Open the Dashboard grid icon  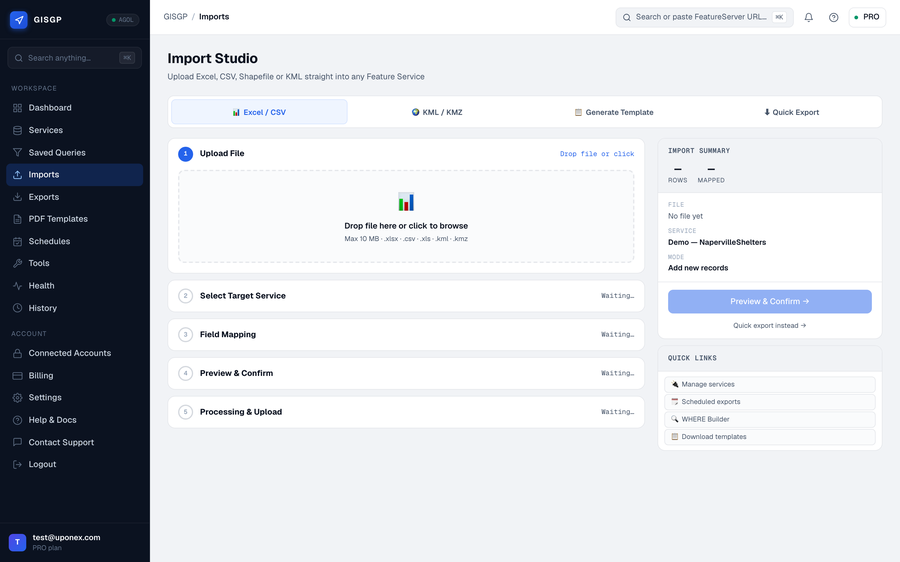click(x=18, y=108)
